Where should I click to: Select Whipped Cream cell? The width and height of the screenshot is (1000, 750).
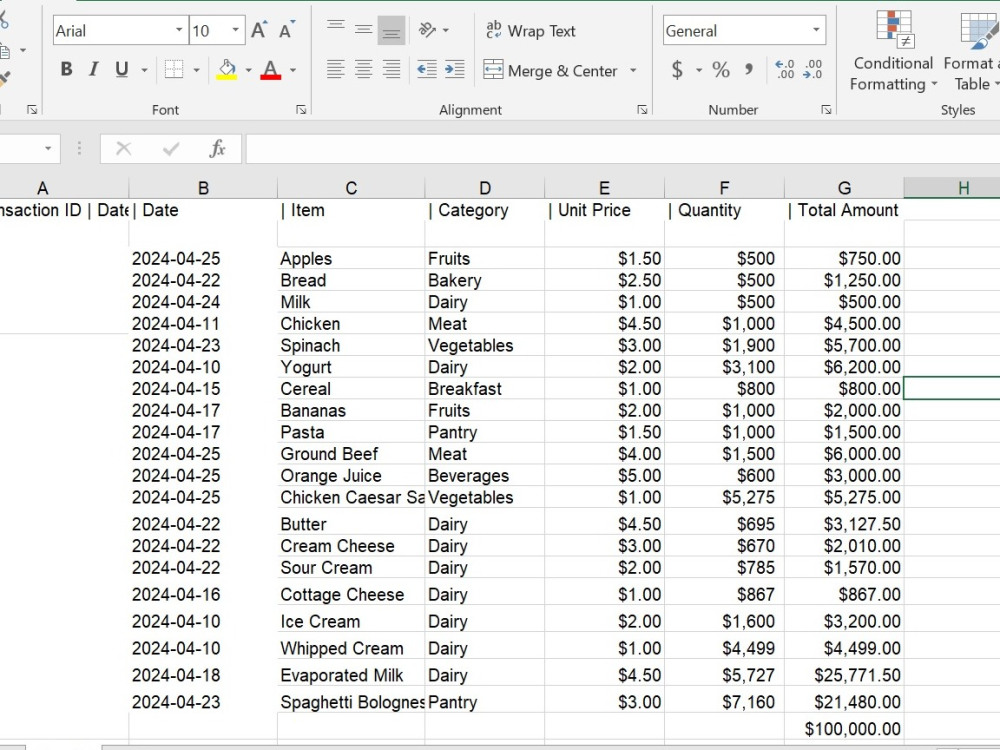pos(351,648)
